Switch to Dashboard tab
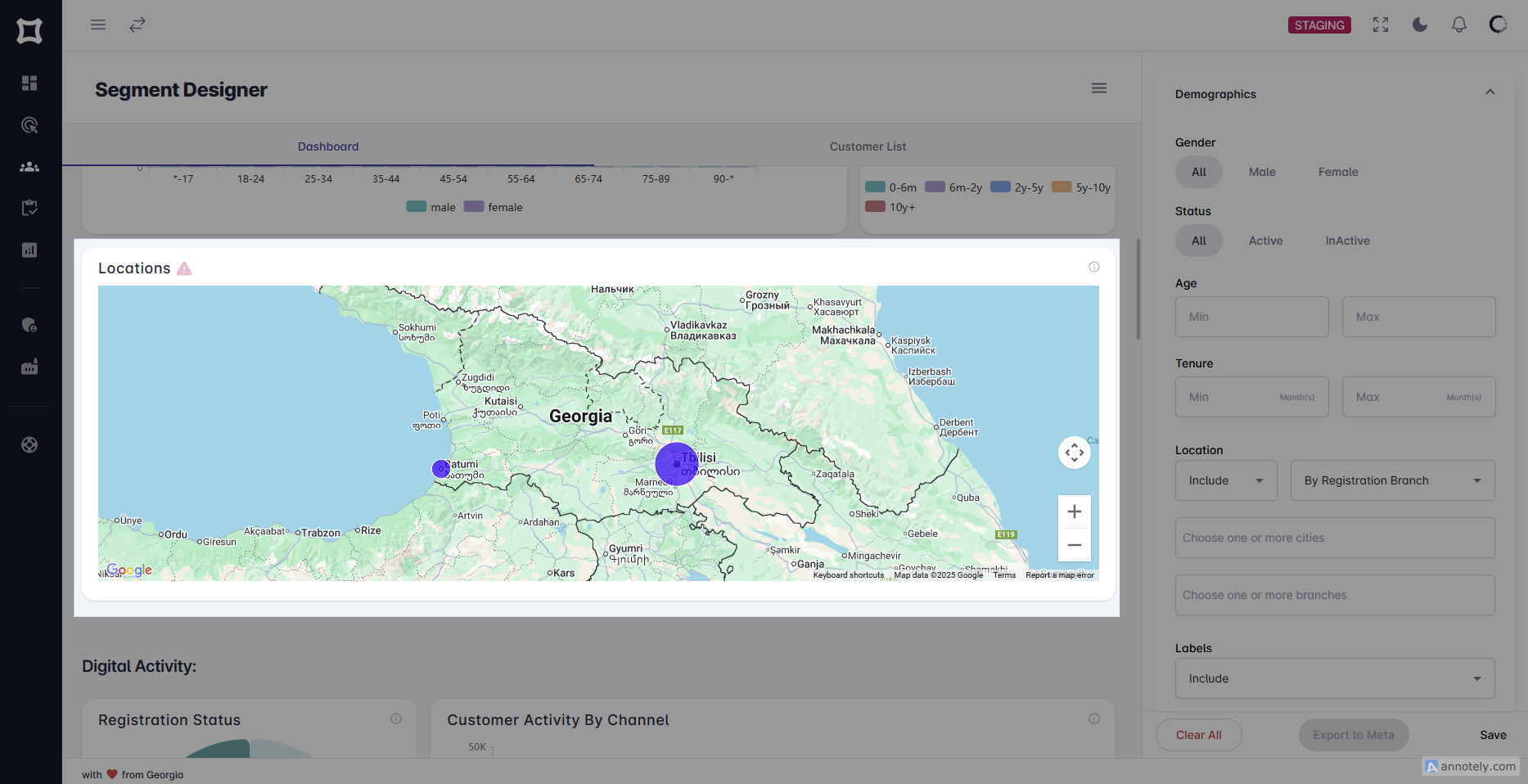This screenshot has width=1528, height=784. (x=328, y=146)
